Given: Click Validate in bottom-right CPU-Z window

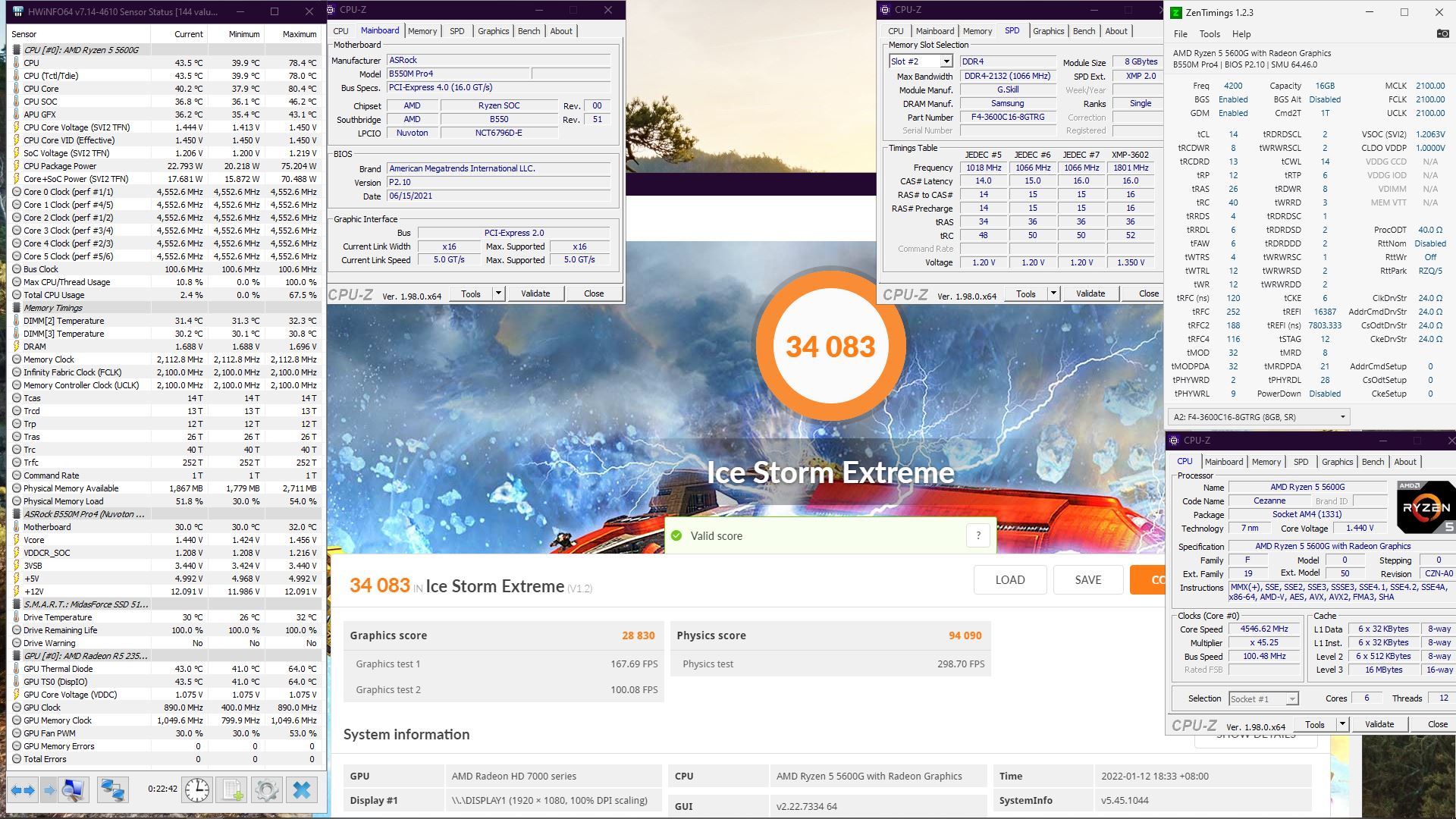Looking at the screenshot, I should (x=1379, y=724).
